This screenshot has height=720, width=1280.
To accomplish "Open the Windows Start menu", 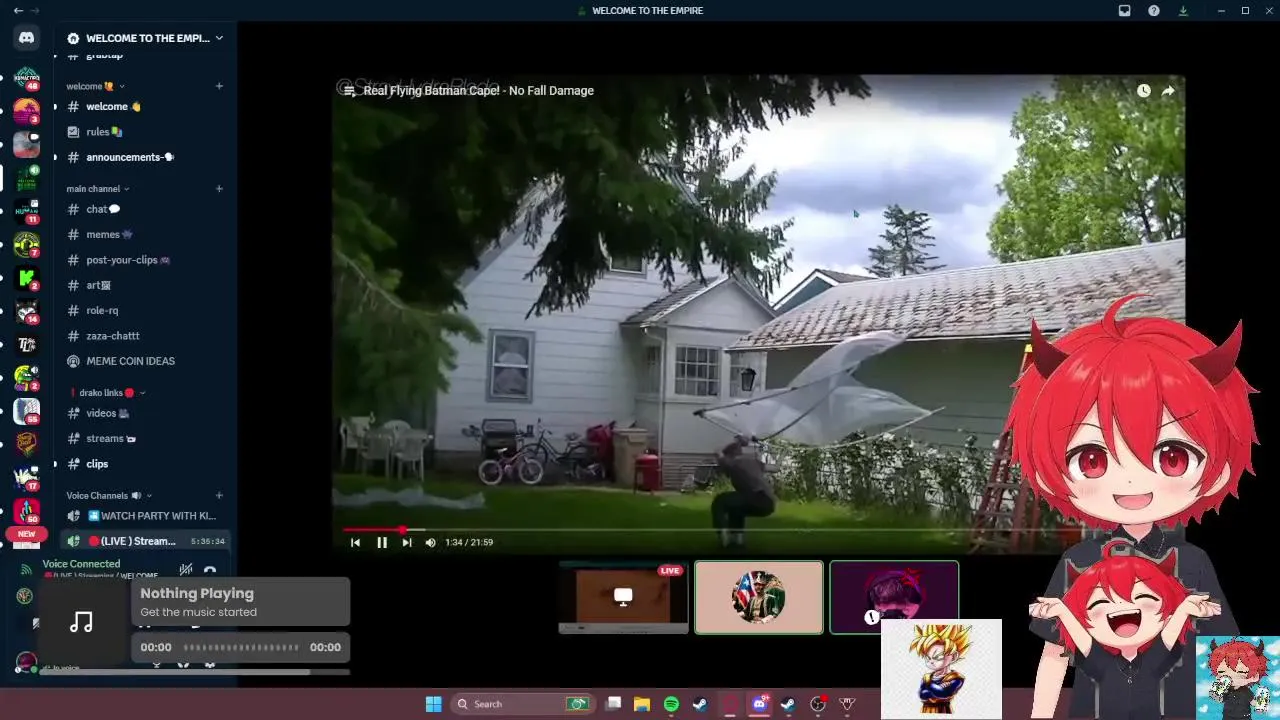I will pyautogui.click(x=433, y=704).
